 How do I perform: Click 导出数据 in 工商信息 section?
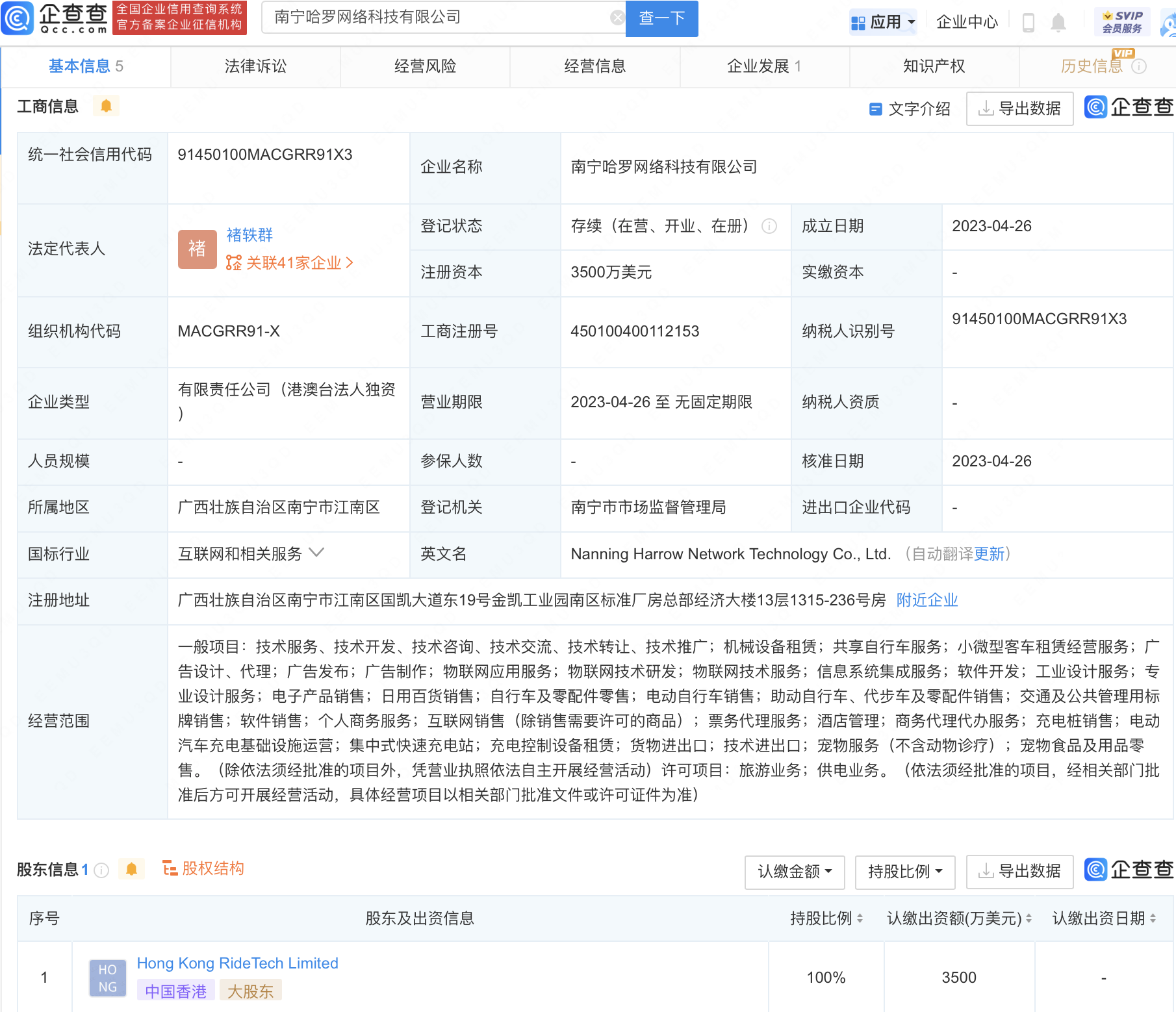tap(1019, 108)
